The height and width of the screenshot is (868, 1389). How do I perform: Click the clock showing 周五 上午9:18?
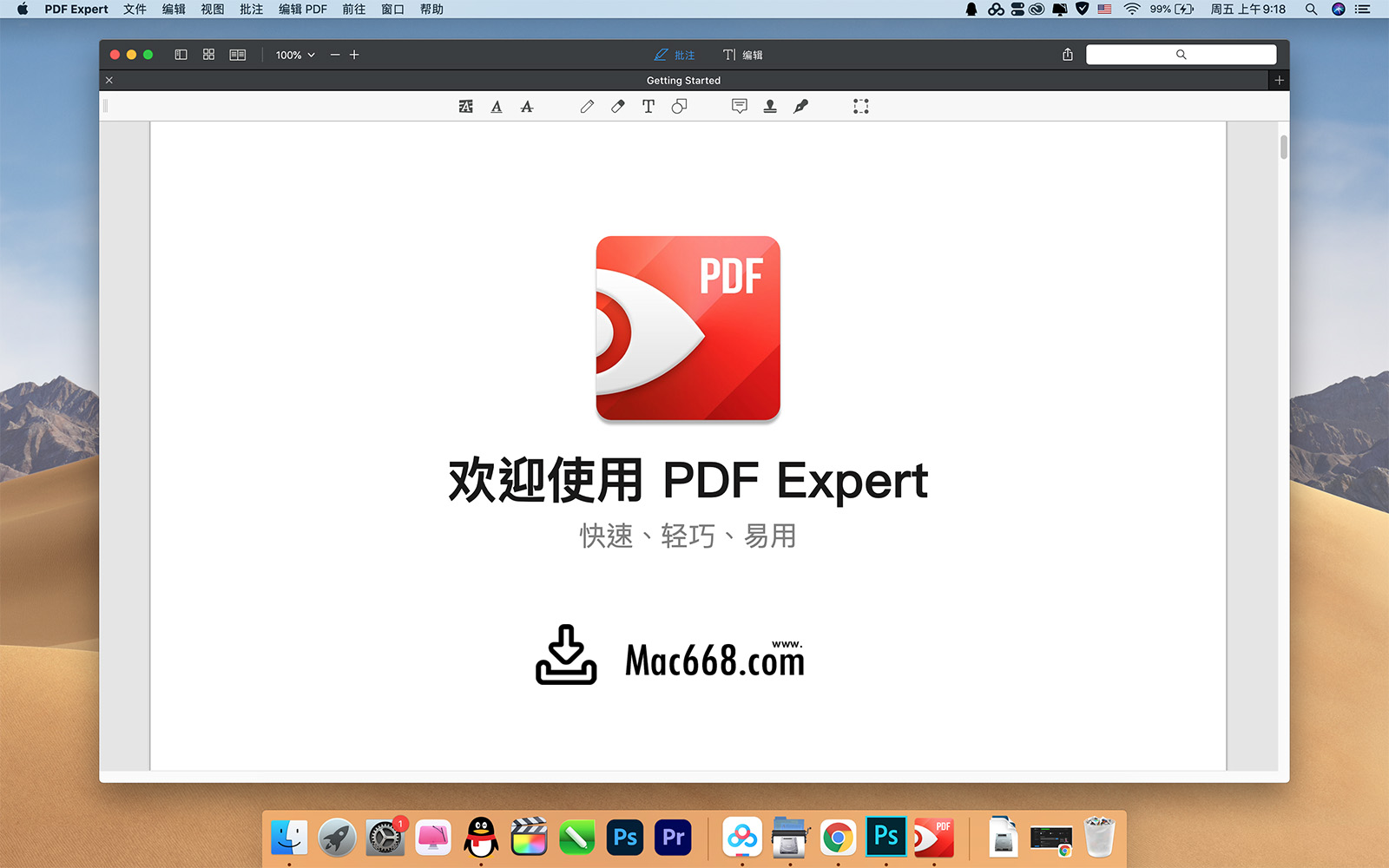pyautogui.click(x=1248, y=10)
